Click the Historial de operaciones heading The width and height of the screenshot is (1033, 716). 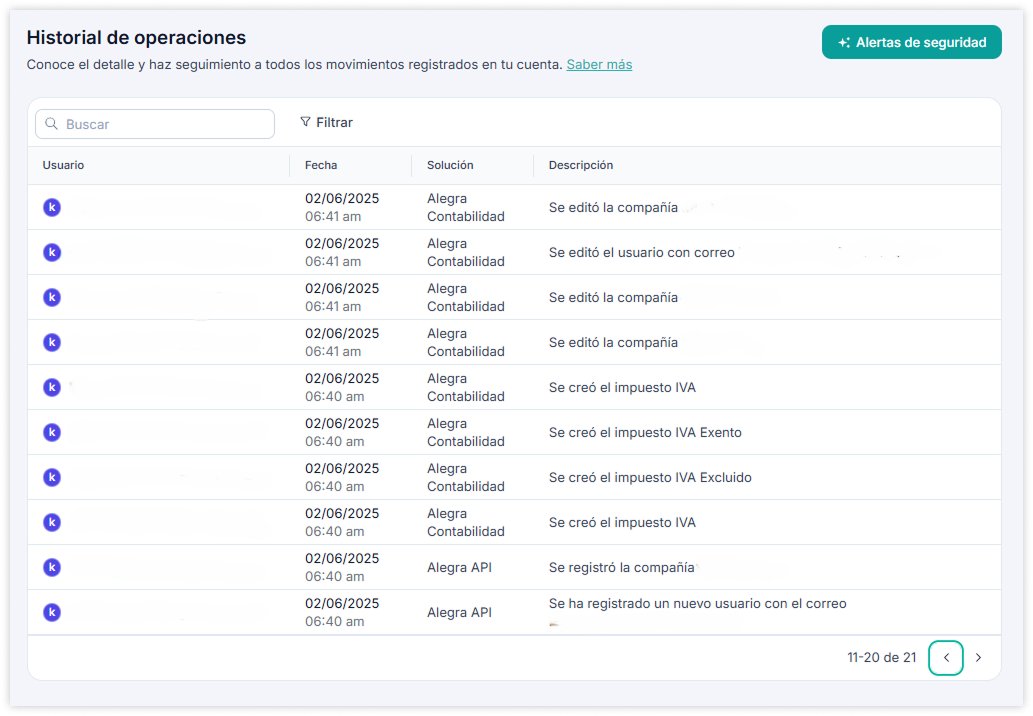[x=136, y=38]
